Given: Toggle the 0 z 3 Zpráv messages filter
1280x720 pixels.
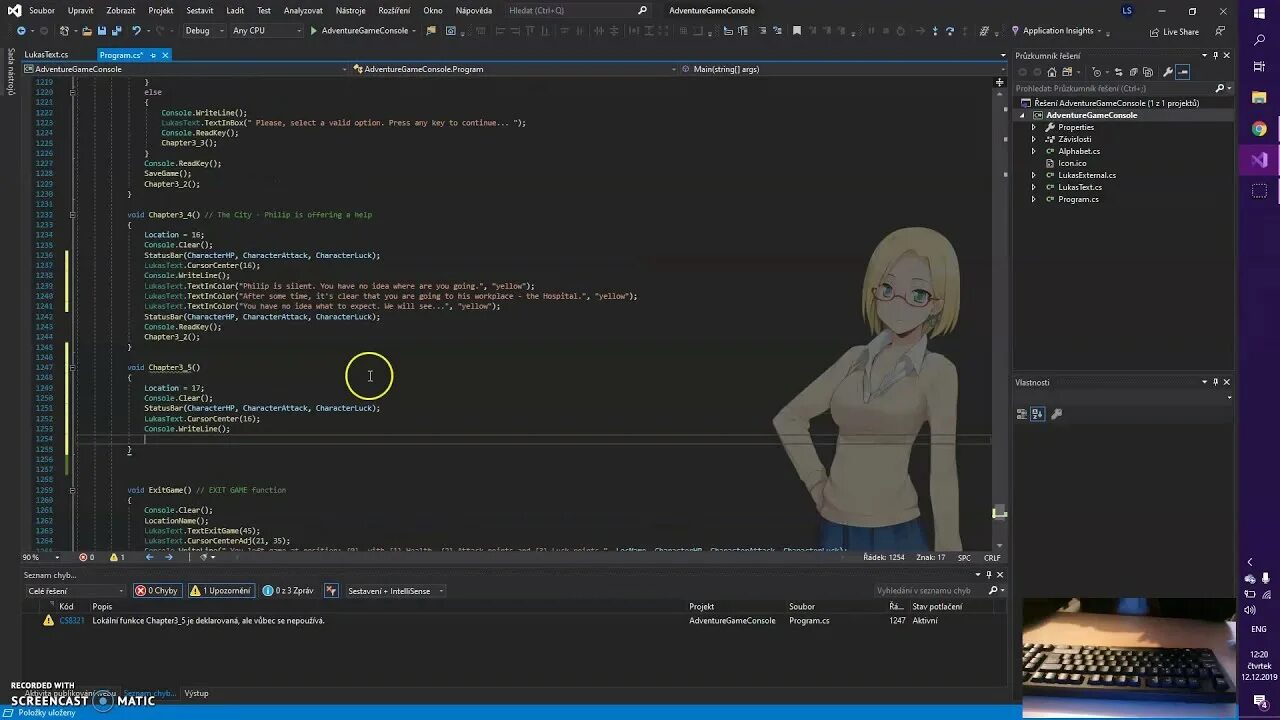Looking at the screenshot, I should pyautogui.click(x=289, y=591).
